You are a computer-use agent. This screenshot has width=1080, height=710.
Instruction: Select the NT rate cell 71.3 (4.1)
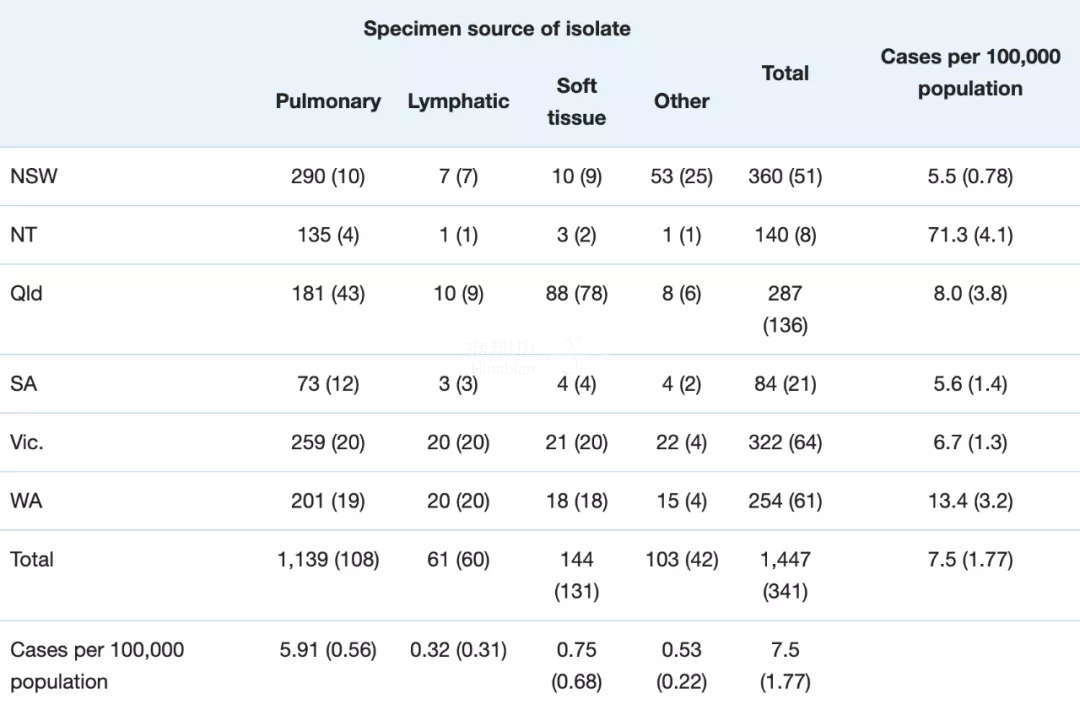[x=970, y=235]
